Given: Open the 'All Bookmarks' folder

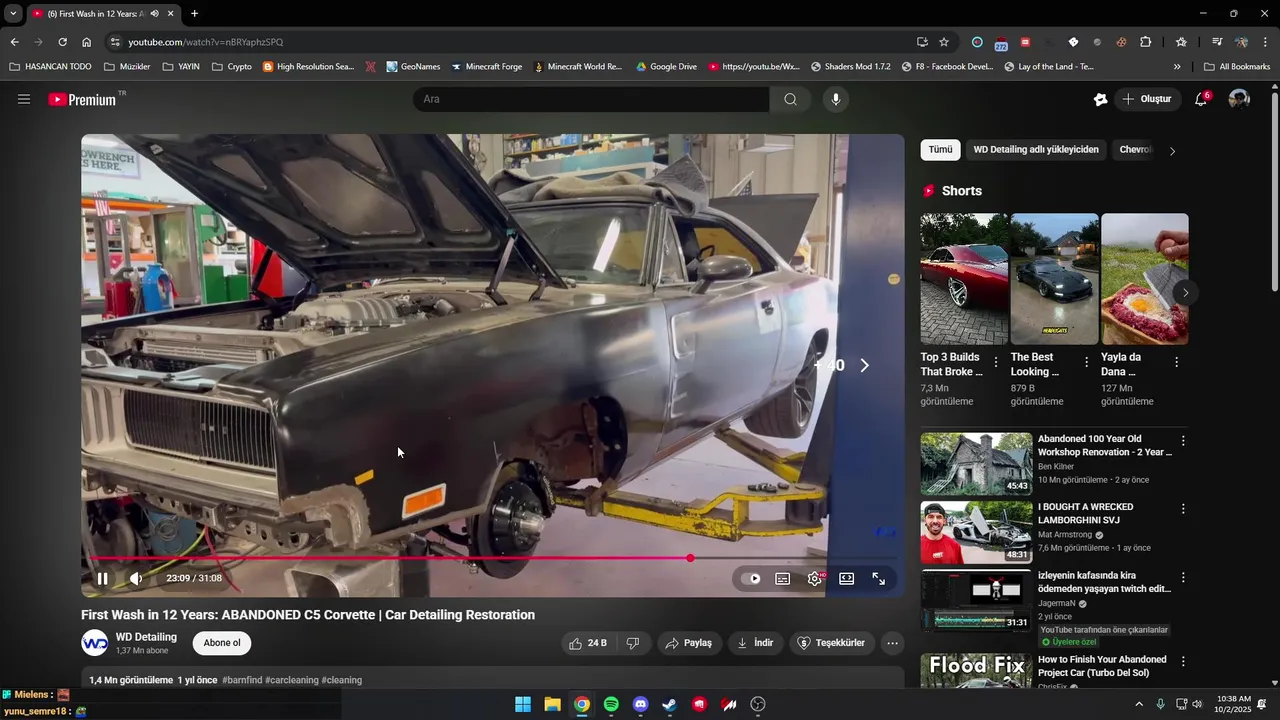Looking at the screenshot, I should click(x=1237, y=67).
